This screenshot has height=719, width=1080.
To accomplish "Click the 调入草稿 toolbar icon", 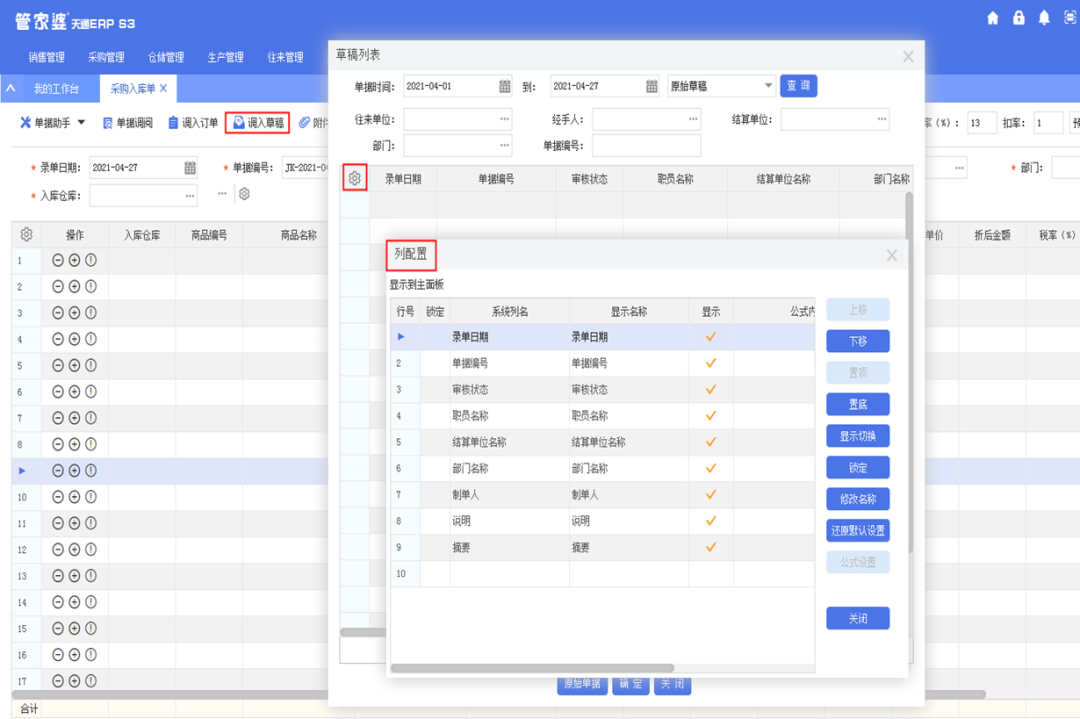I will pos(239,123).
